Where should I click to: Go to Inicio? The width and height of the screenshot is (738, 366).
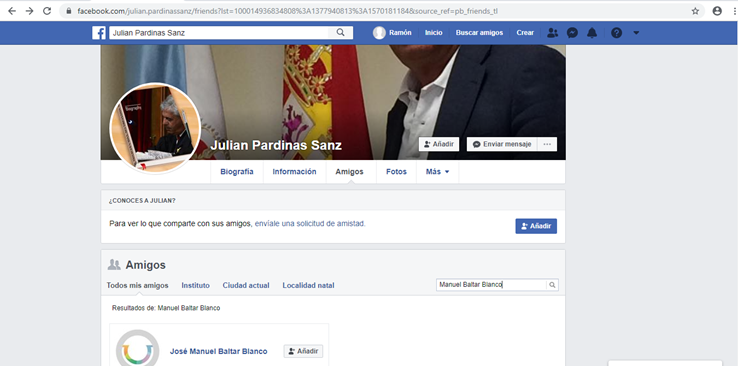(433, 33)
